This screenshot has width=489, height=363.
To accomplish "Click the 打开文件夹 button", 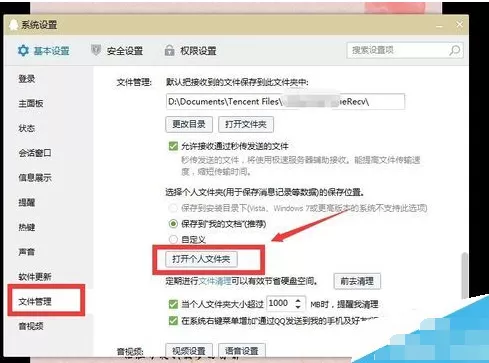I will tap(246, 124).
